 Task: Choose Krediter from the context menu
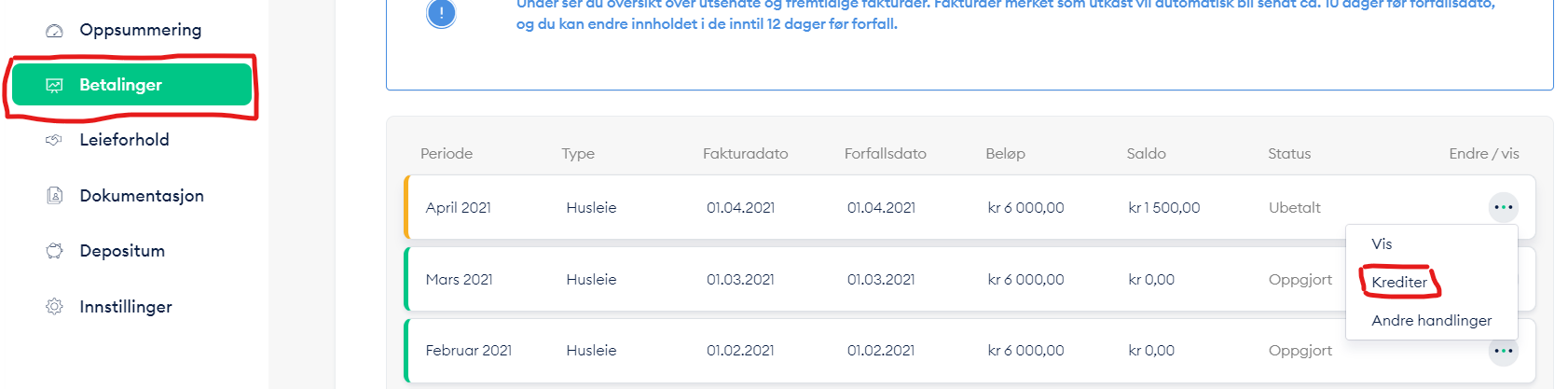coord(1399,282)
